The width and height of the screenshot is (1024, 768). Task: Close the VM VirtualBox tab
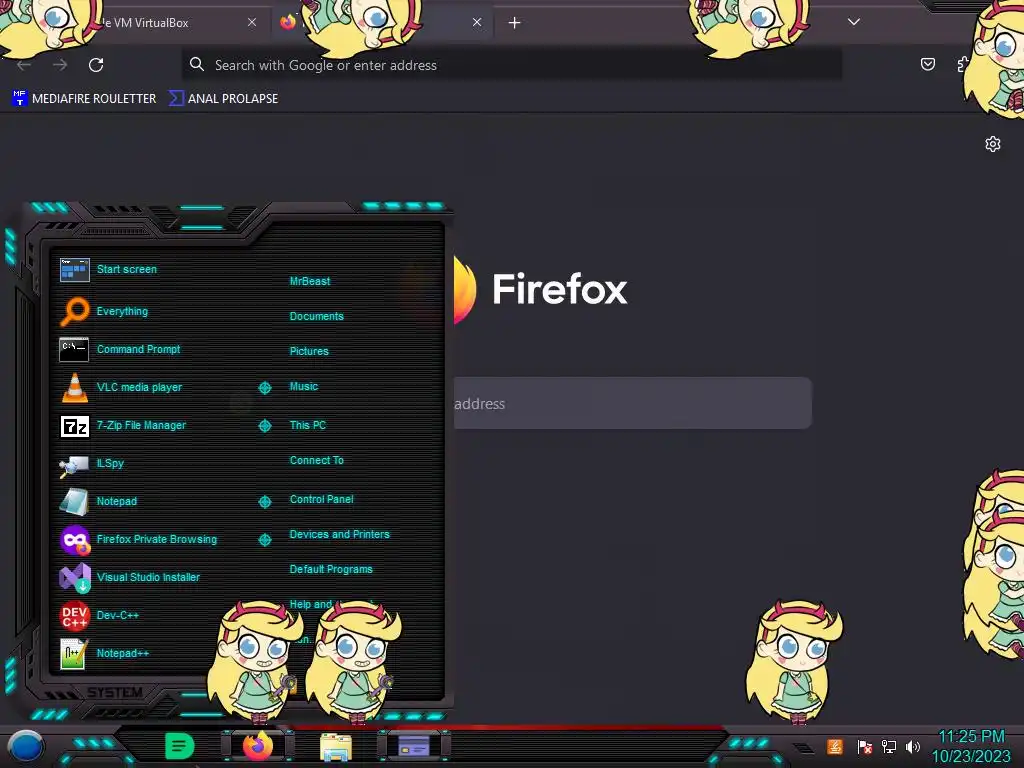click(252, 22)
